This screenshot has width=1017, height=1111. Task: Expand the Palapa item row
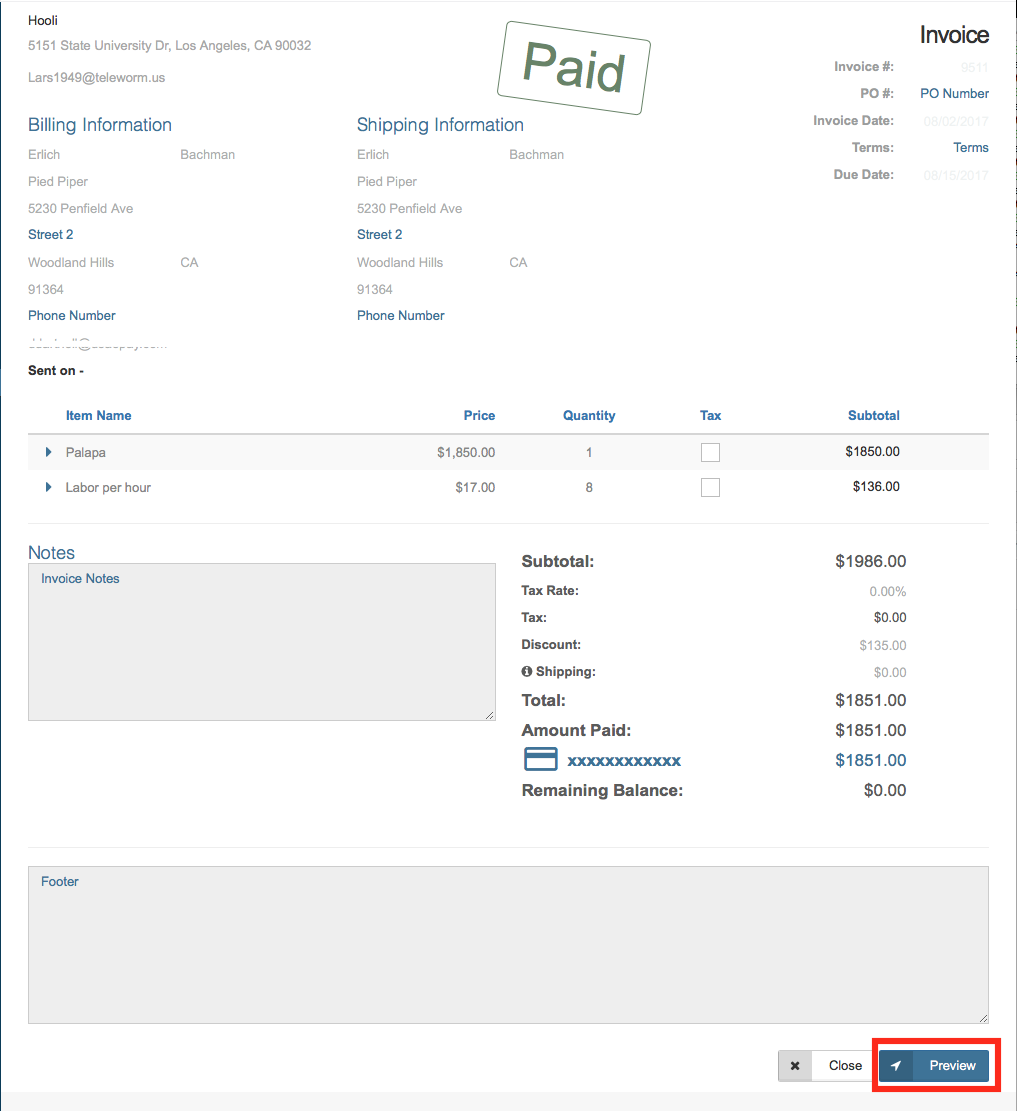(49, 453)
